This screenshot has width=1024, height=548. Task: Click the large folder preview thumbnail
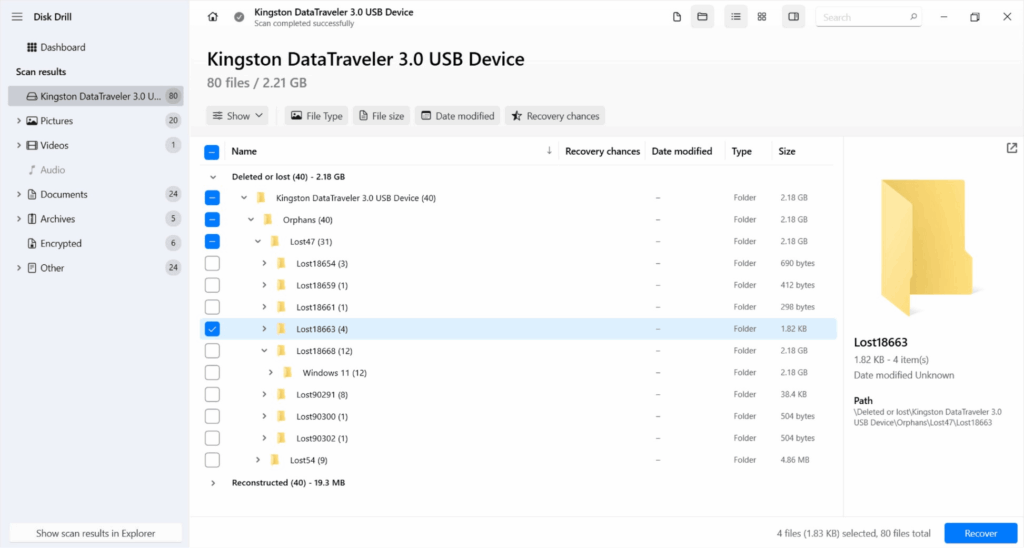(x=927, y=248)
